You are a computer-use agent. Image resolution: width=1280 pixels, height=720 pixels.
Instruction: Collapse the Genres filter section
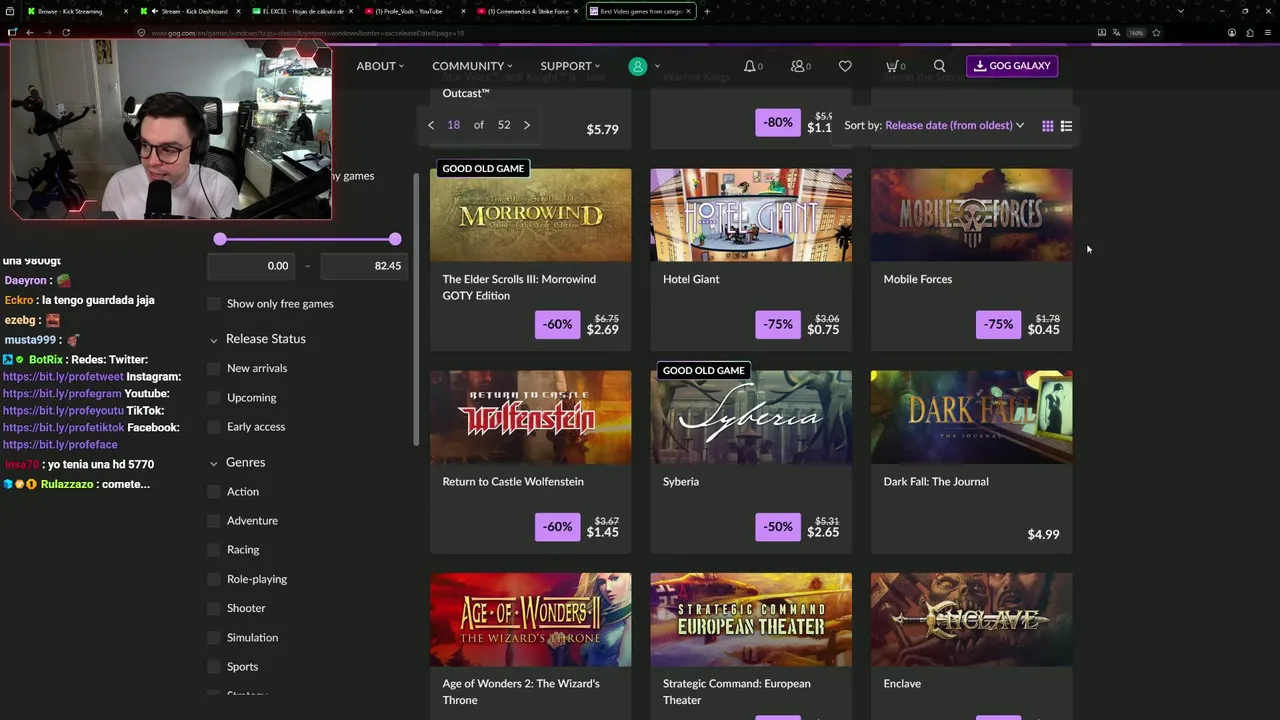click(213, 463)
